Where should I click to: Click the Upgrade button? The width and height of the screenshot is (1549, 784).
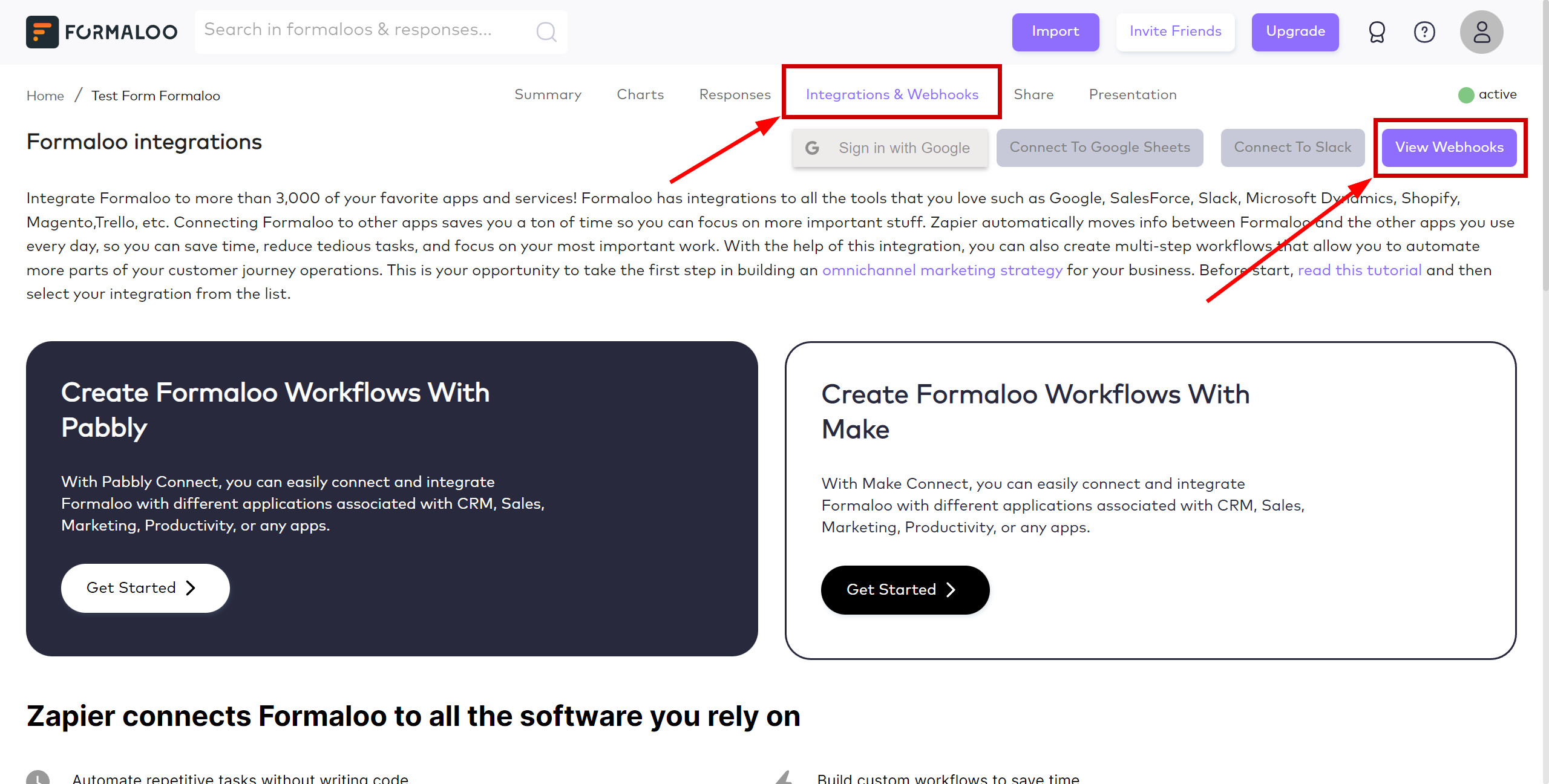click(x=1297, y=31)
